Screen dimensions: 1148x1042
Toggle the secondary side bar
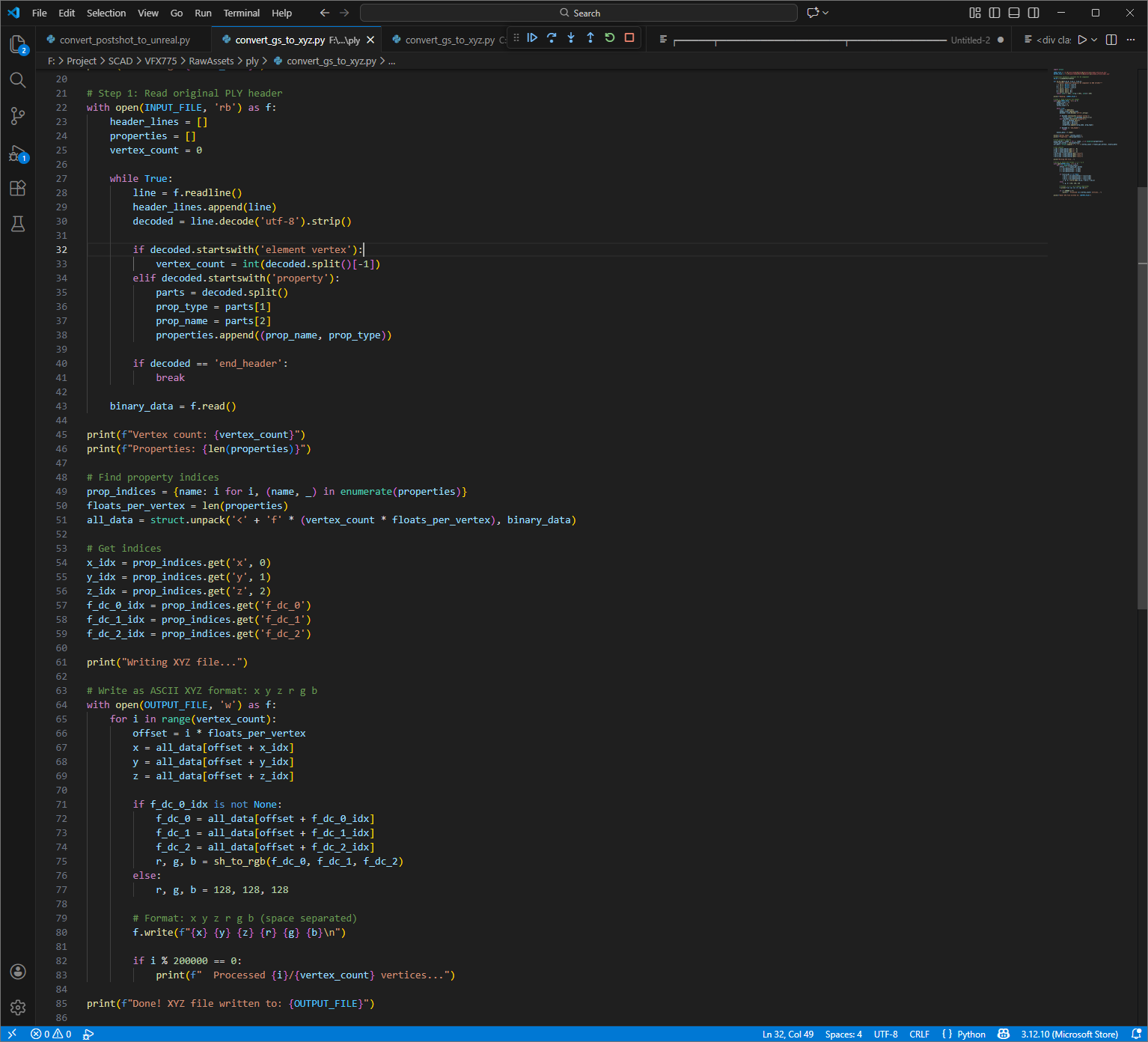tap(1033, 13)
